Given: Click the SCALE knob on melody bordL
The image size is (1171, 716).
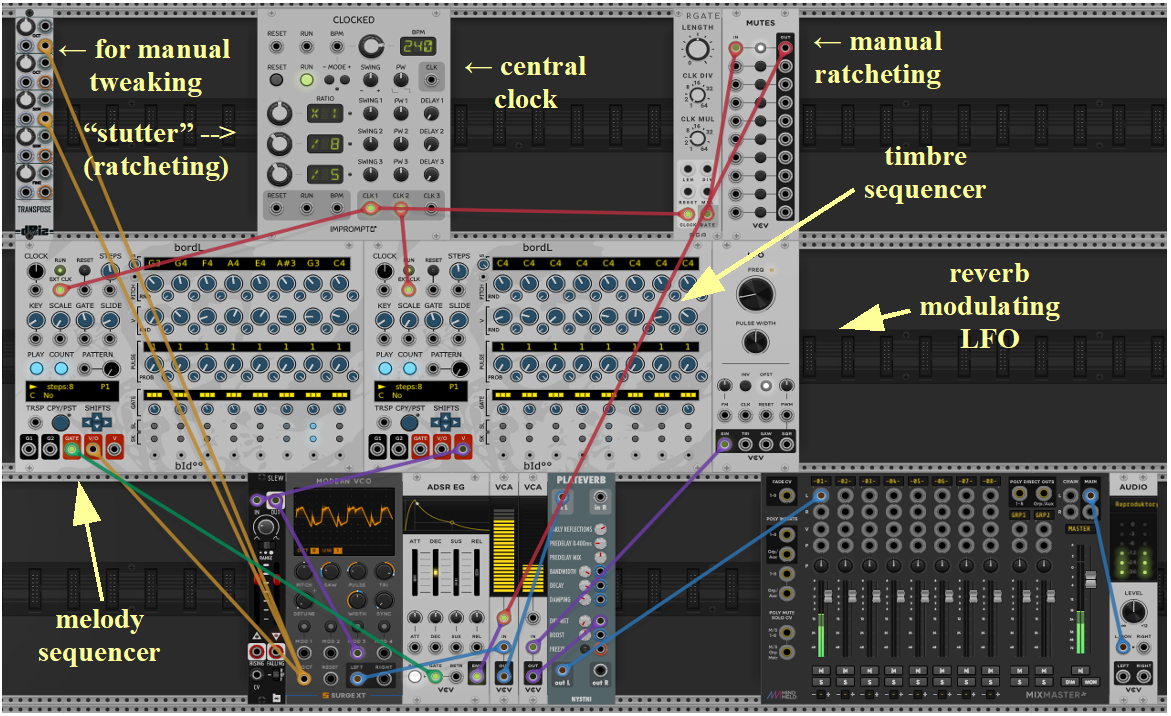Looking at the screenshot, I should 60,320.
